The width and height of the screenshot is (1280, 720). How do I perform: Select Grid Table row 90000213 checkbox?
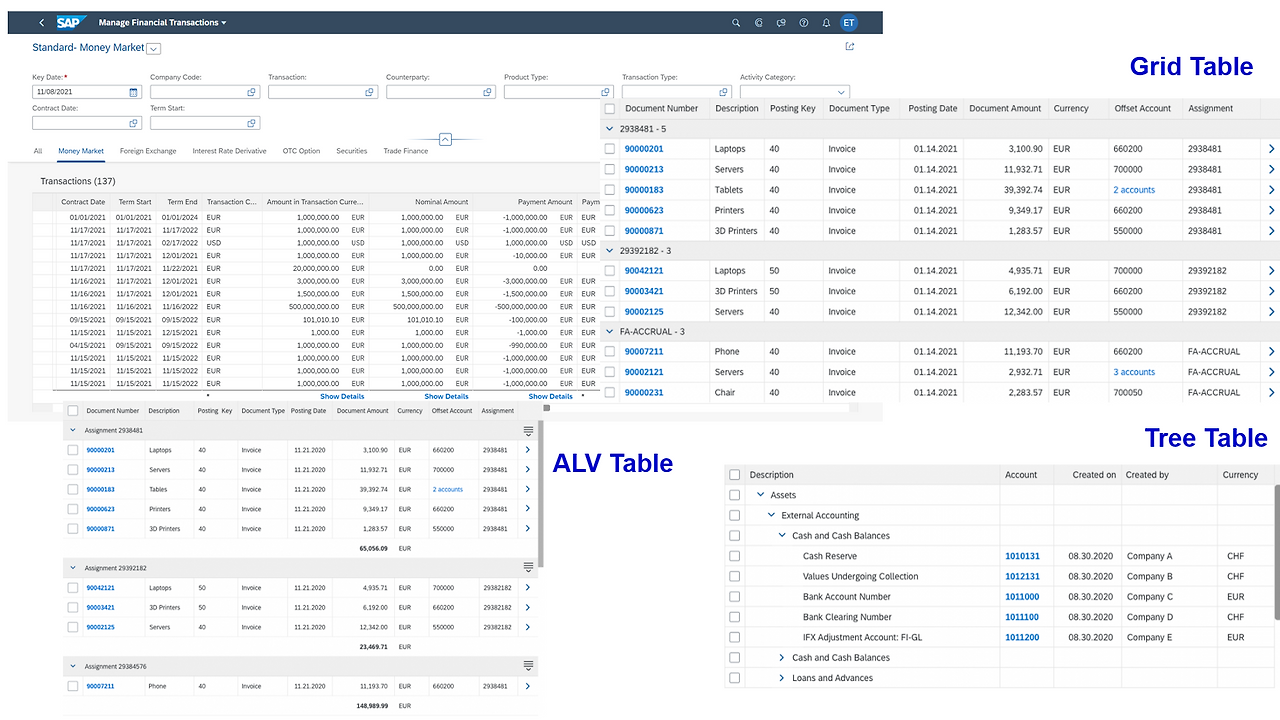[610, 169]
